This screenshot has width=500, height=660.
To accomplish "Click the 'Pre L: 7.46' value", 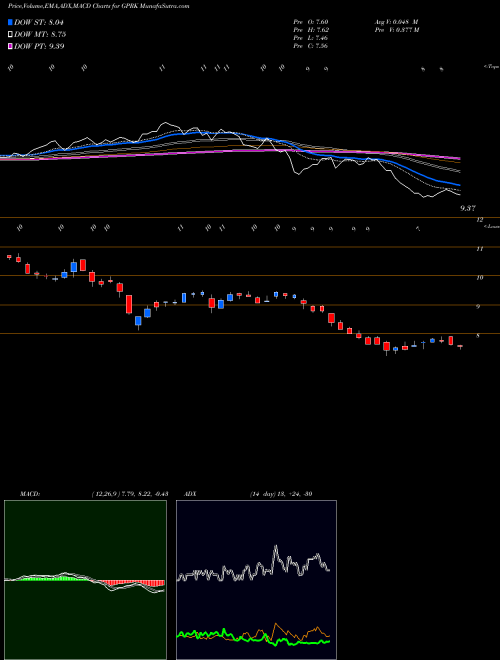I will [311, 38].
